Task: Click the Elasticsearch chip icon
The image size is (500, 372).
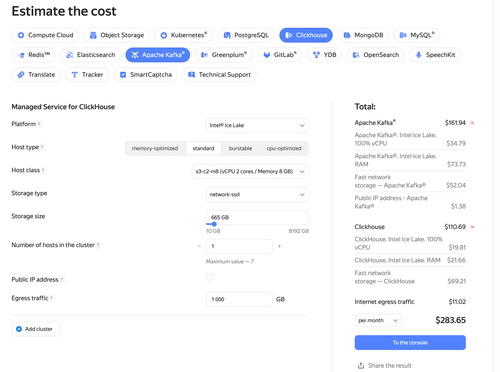Action: [x=70, y=55]
